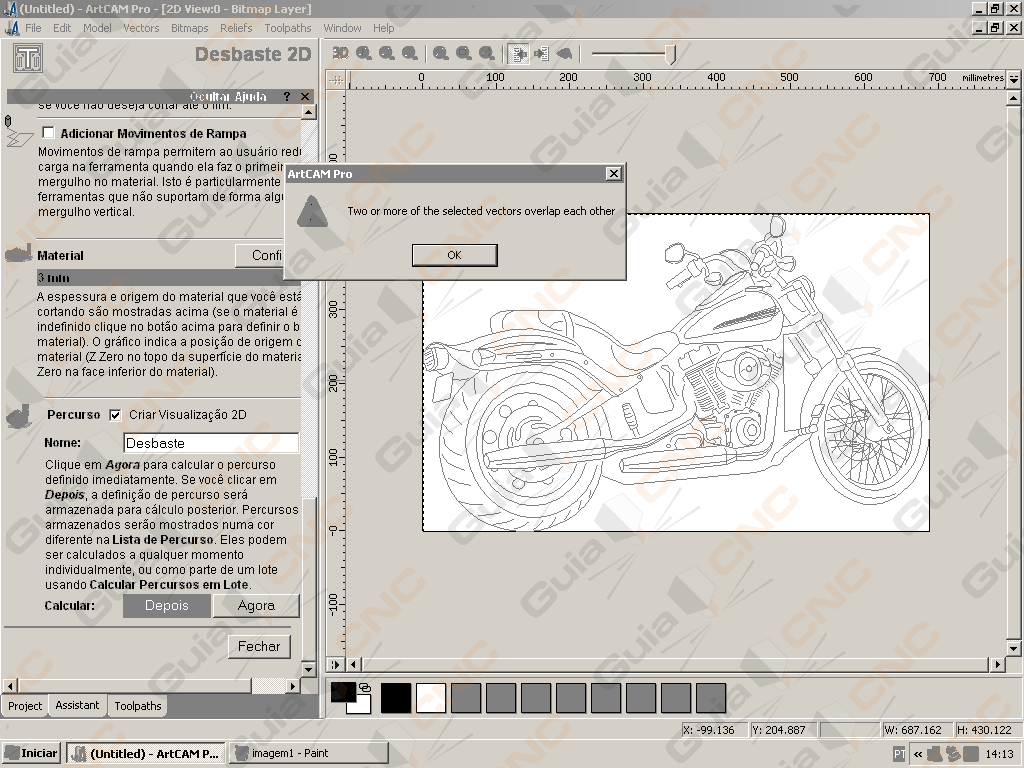Click the greyscale relief preview icon
This screenshot has height=768, width=1024.
(564, 54)
